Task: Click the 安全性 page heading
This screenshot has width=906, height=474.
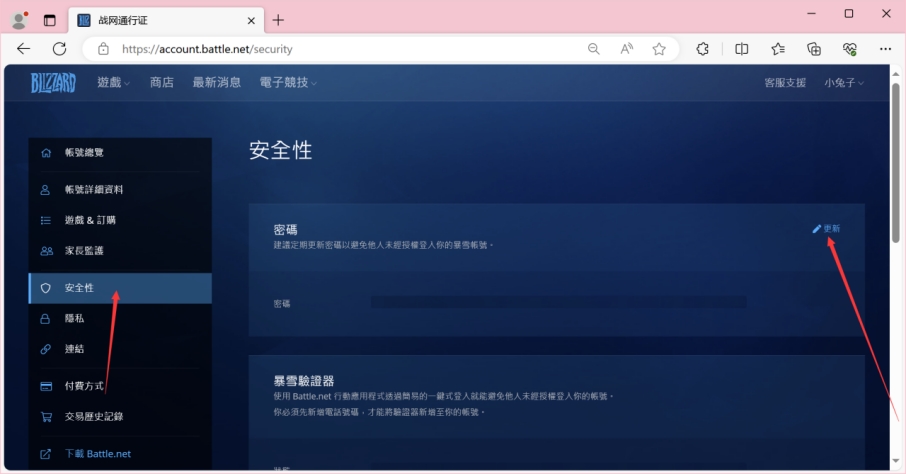Action: coord(281,151)
